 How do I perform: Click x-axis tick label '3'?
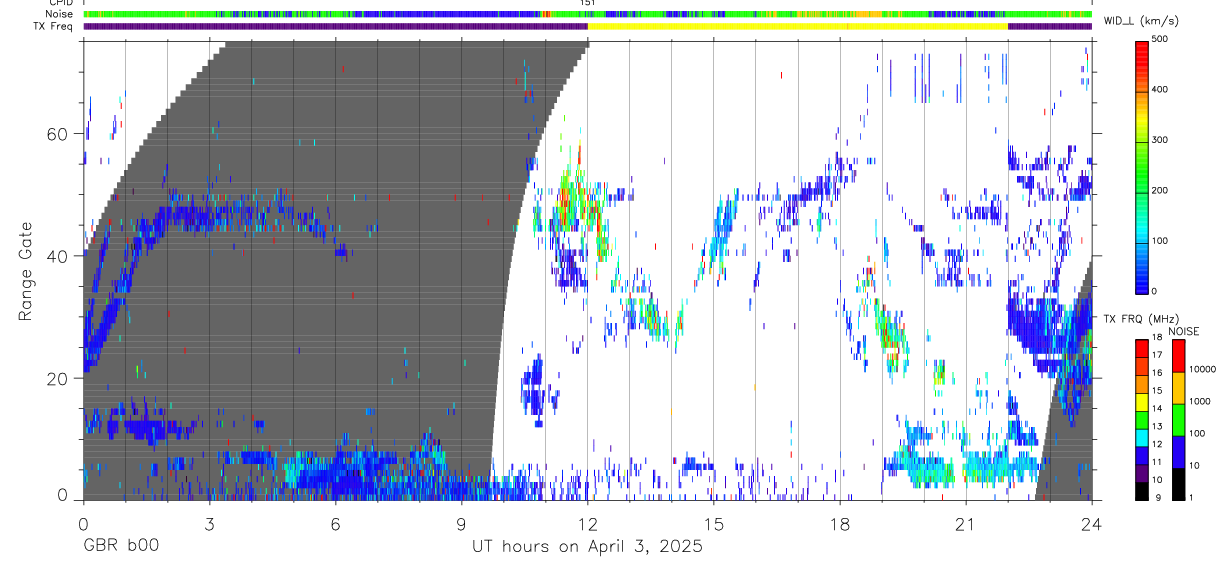209,524
